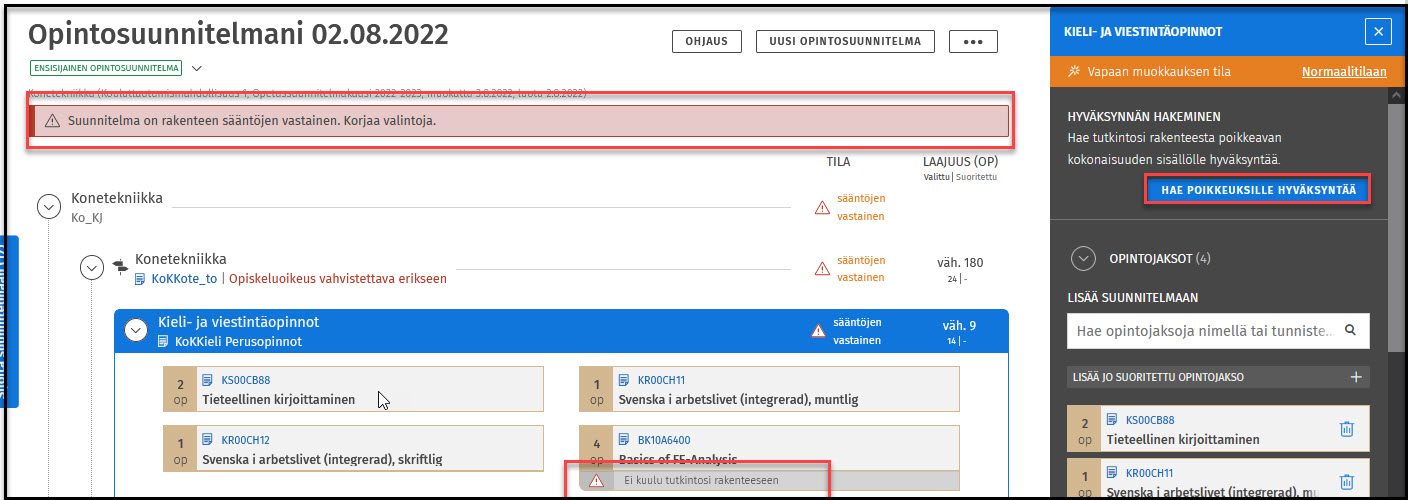Click the OHJAUS button
Screen dimensions: 1408x500
click(x=707, y=41)
